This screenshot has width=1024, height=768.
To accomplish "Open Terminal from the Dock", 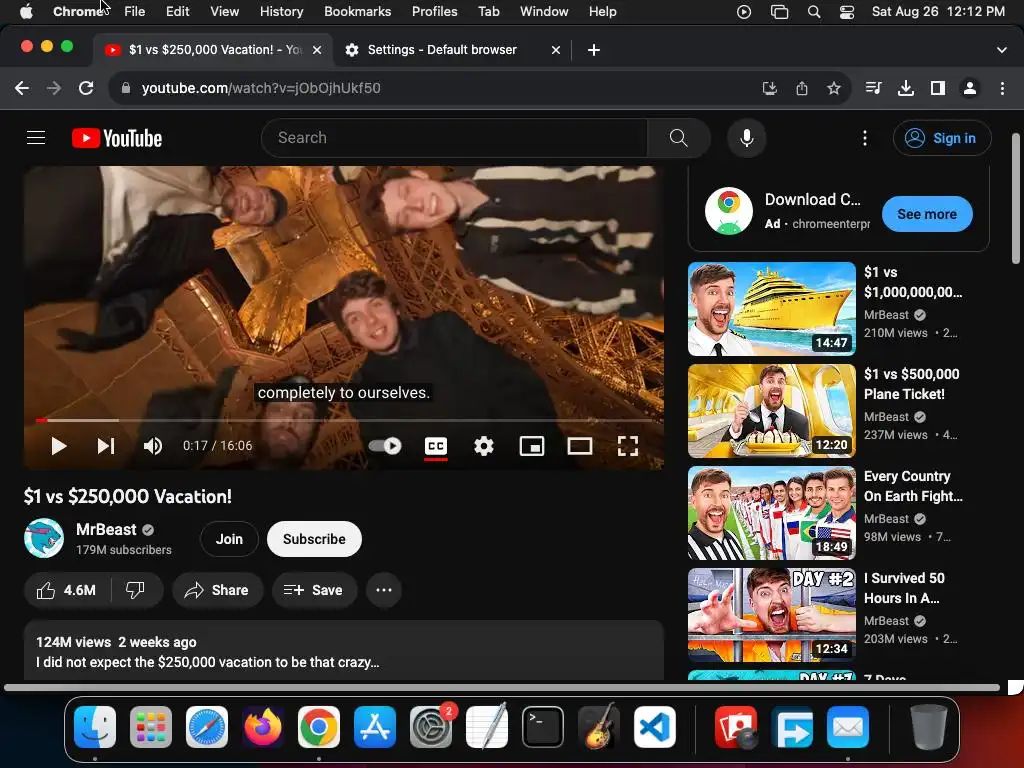I will click(x=542, y=727).
